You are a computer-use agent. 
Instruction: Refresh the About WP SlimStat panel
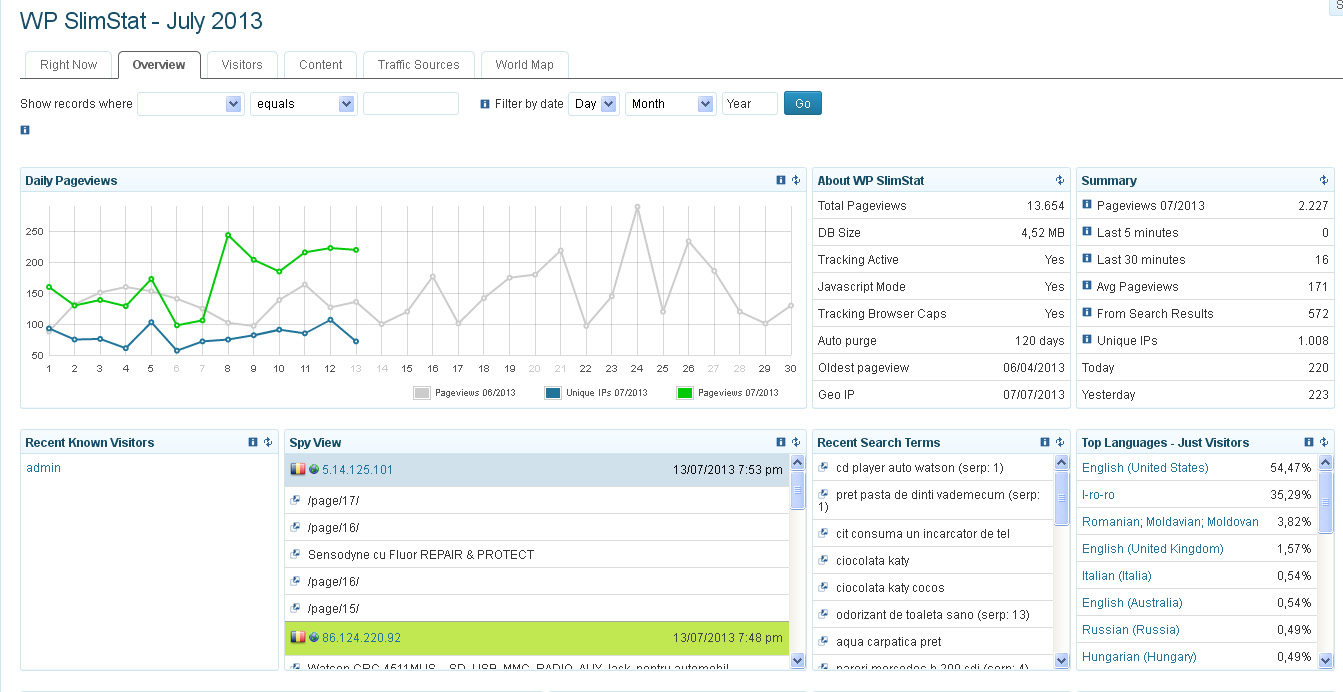[1059, 180]
